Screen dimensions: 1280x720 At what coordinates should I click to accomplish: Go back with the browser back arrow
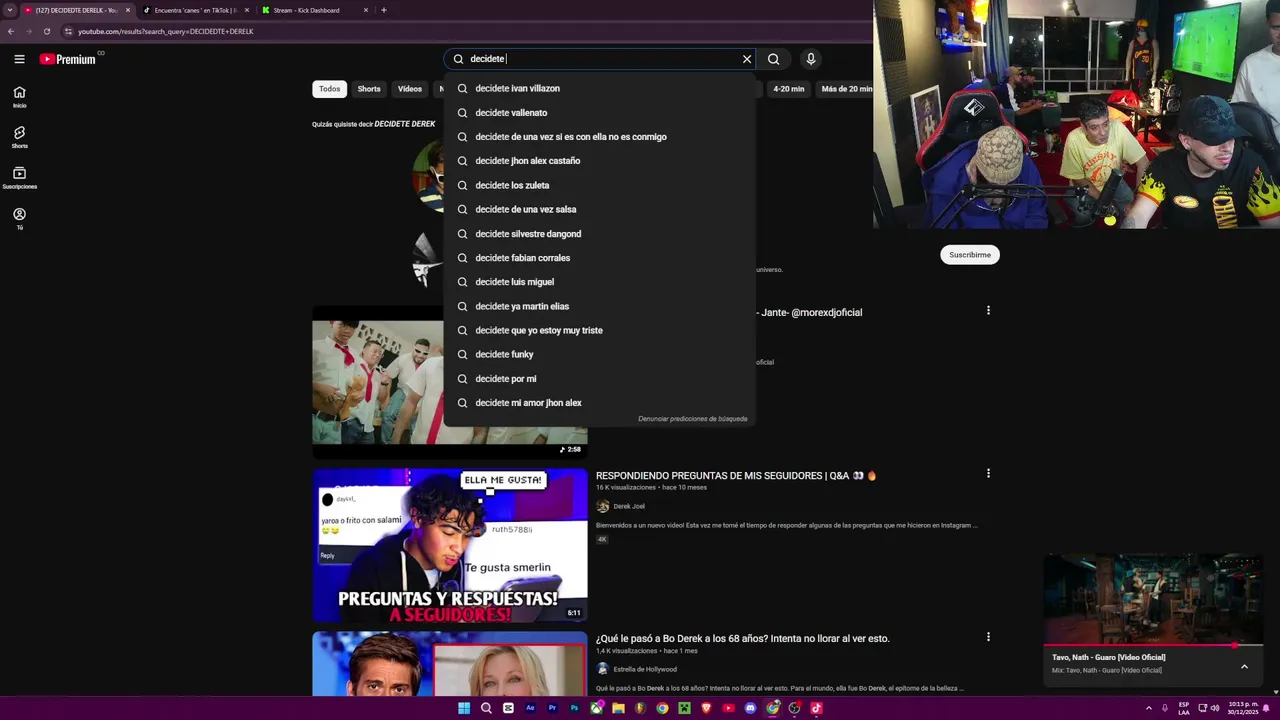(11, 31)
